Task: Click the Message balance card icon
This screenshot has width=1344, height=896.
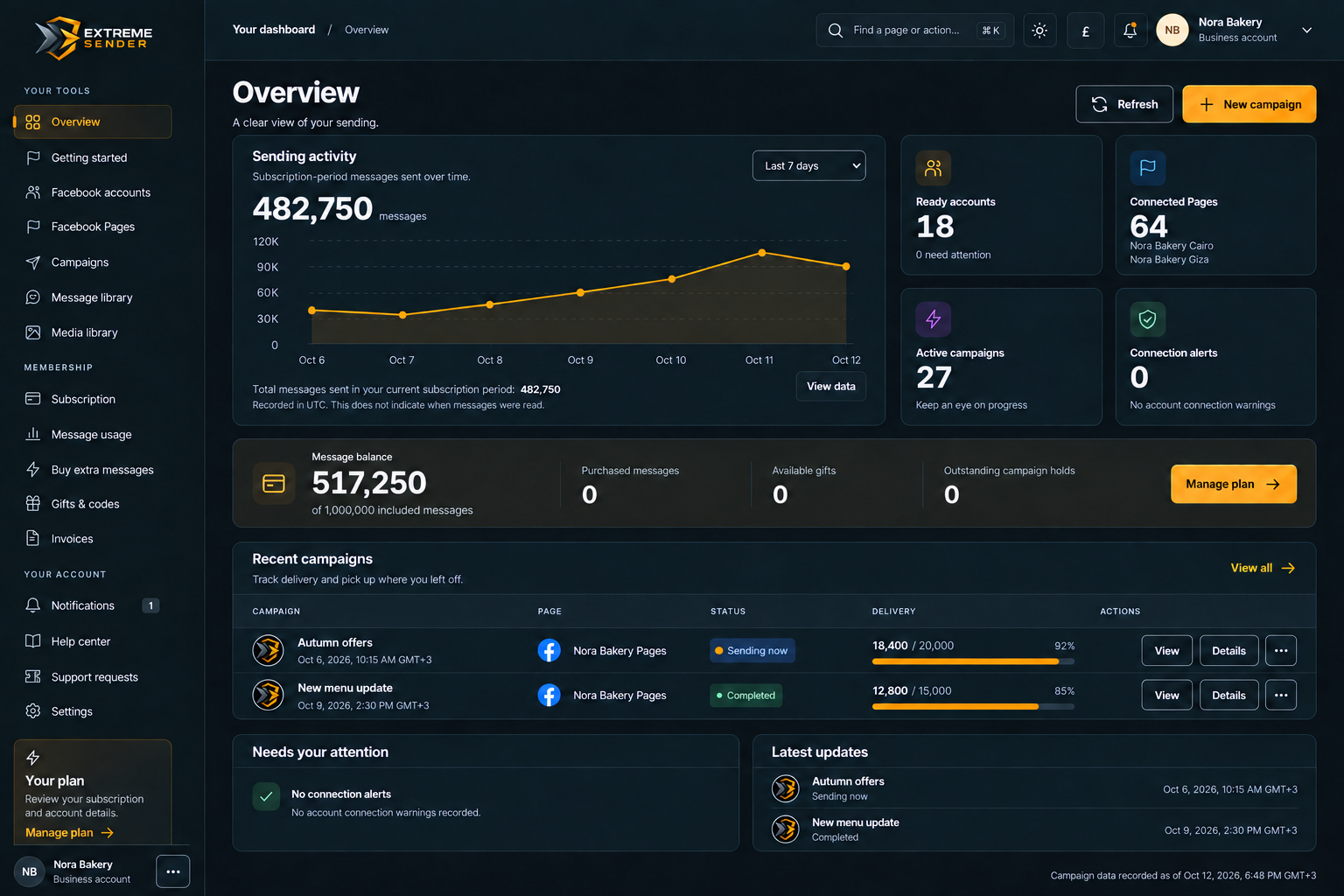Action: point(274,484)
